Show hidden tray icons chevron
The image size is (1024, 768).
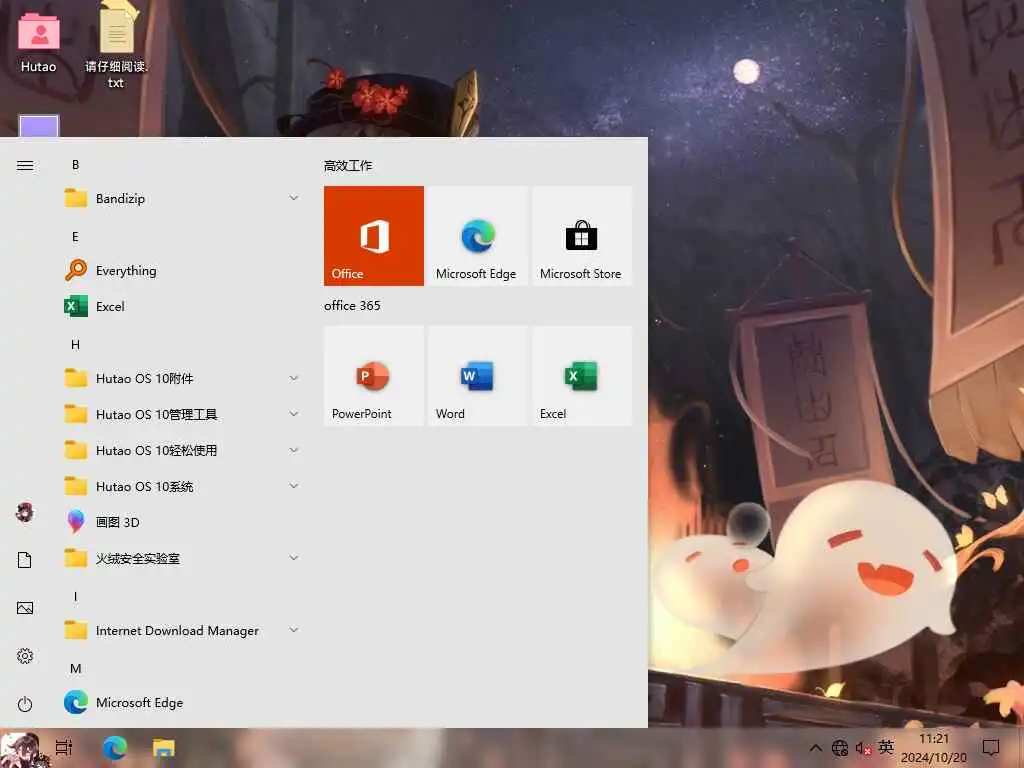coord(816,748)
